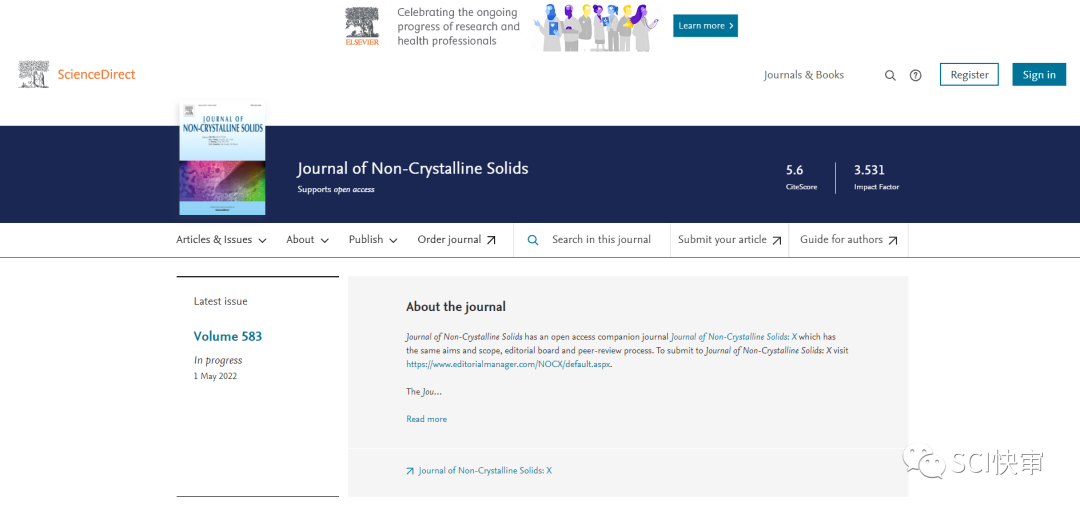Expand the Read more link
The height and width of the screenshot is (510, 1080).
click(426, 419)
